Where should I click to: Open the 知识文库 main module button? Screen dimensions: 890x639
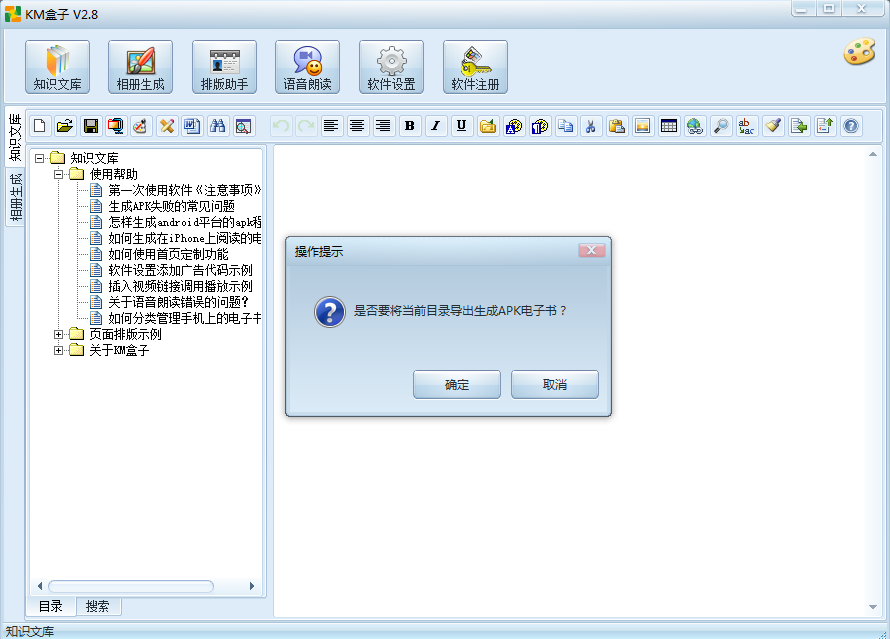tap(57, 67)
